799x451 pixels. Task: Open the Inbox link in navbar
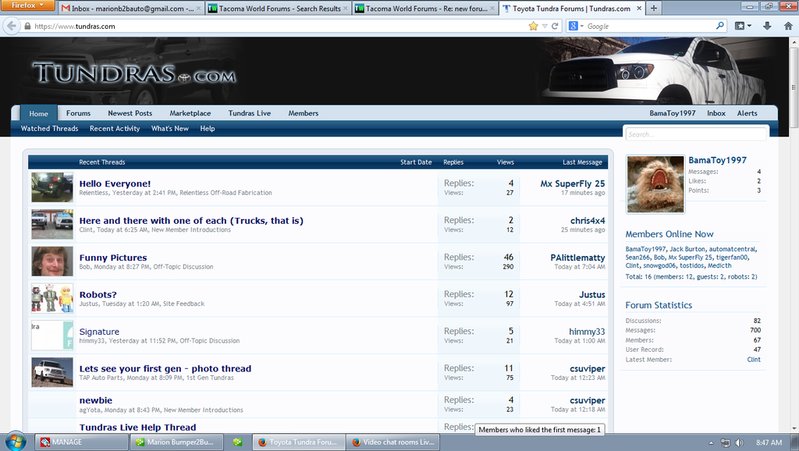pos(716,113)
